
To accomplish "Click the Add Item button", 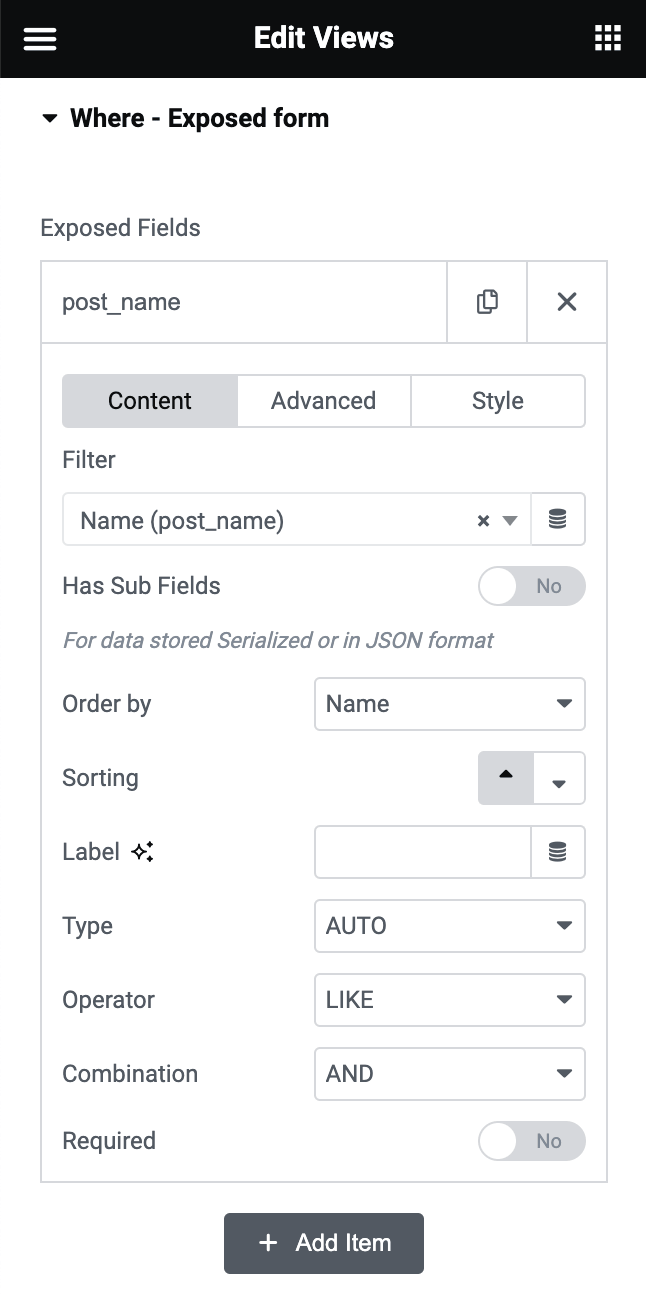I will (x=324, y=1243).
